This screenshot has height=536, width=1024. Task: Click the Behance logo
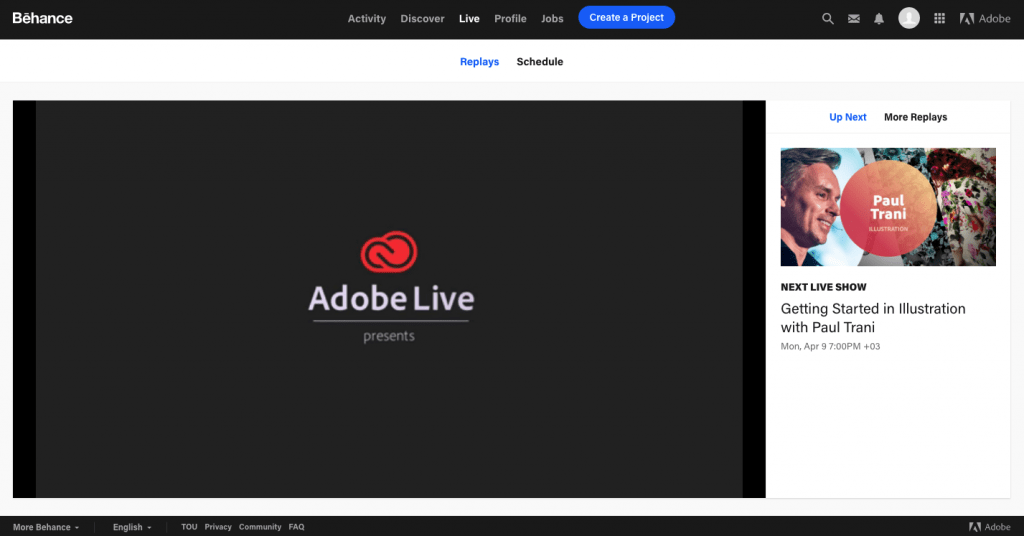[x=42, y=18]
